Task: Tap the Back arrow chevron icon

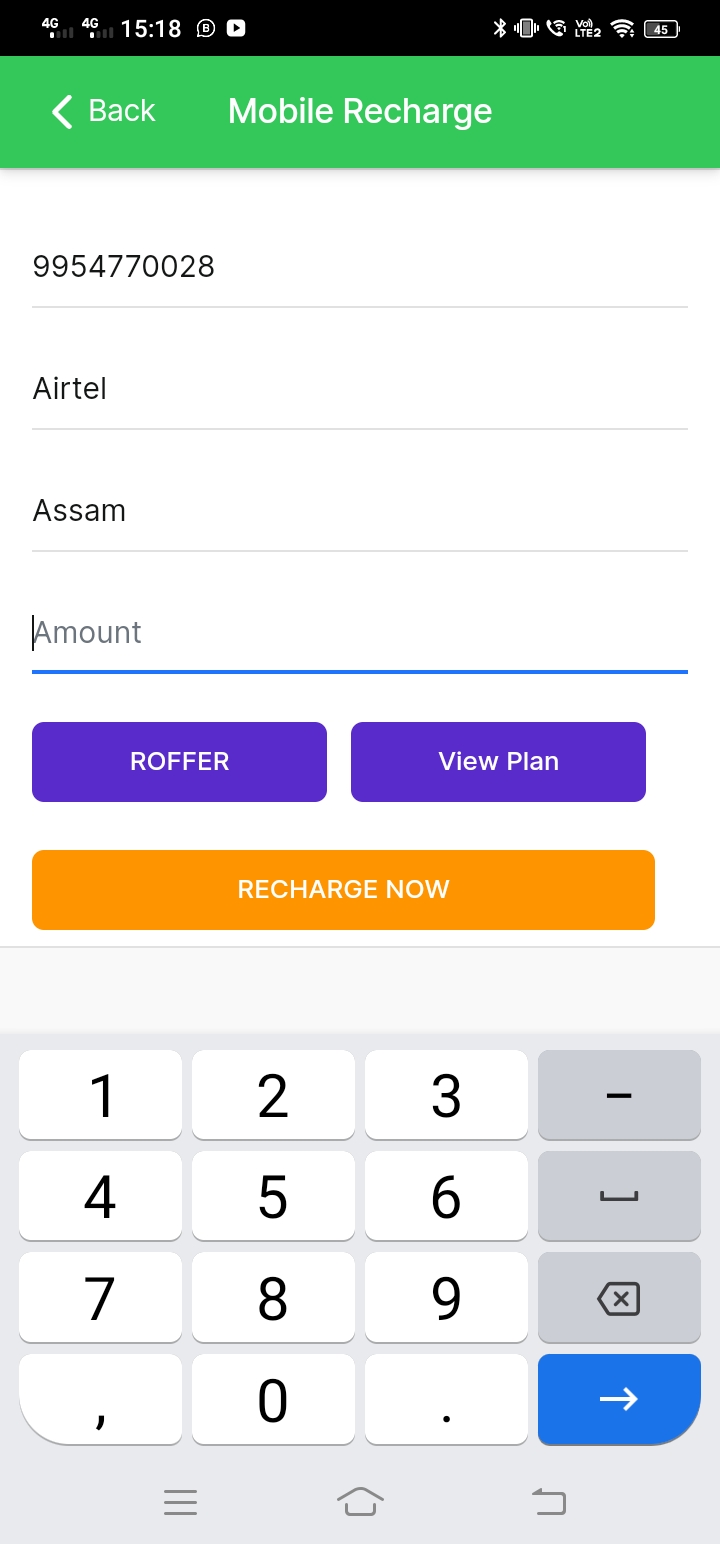Action: (x=62, y=111)
